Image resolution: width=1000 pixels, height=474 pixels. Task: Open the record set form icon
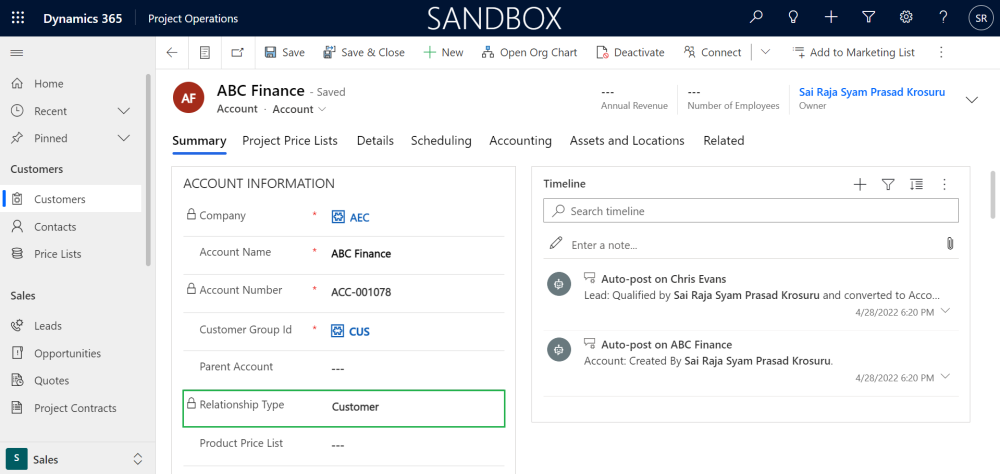tap(205, 52)
